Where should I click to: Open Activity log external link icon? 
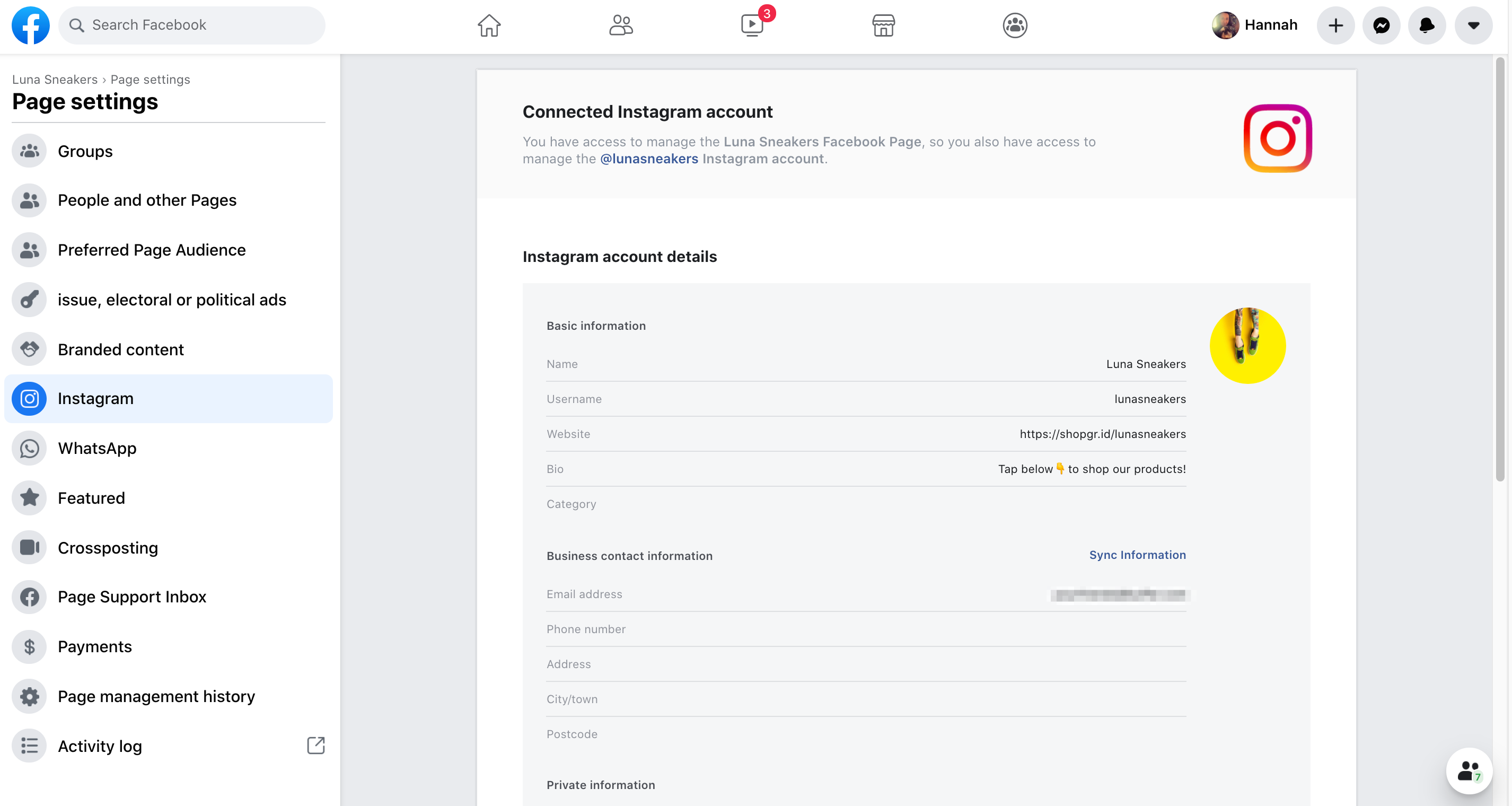[x=316, y=746]
